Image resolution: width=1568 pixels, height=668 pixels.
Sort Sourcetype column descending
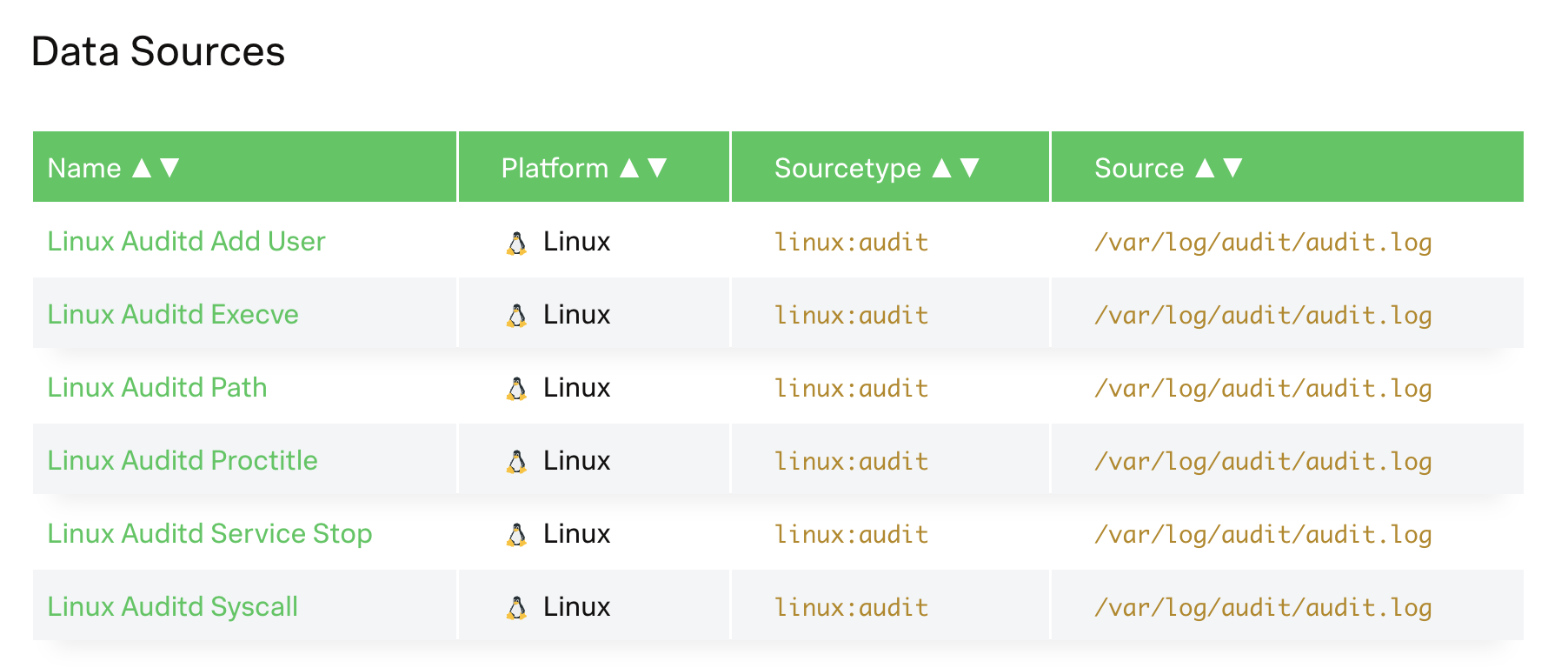tap(970, 167)
